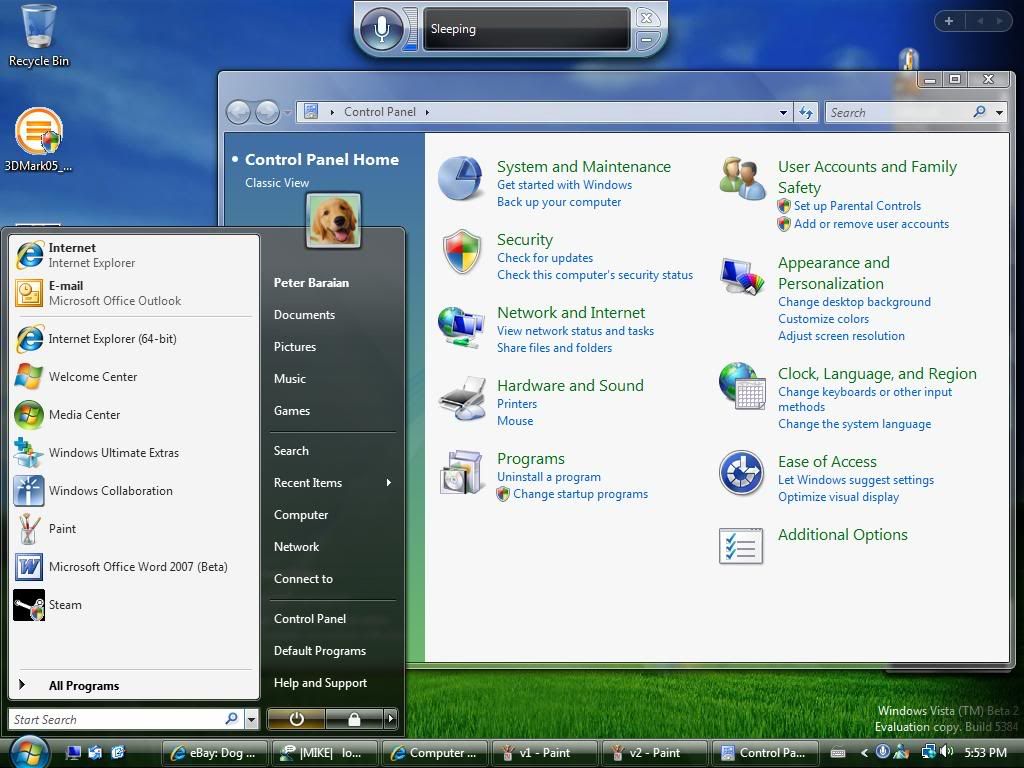1024x768 pixels.
Task: Open Peter Baraian user folder
Action: (x=312, y=283)
